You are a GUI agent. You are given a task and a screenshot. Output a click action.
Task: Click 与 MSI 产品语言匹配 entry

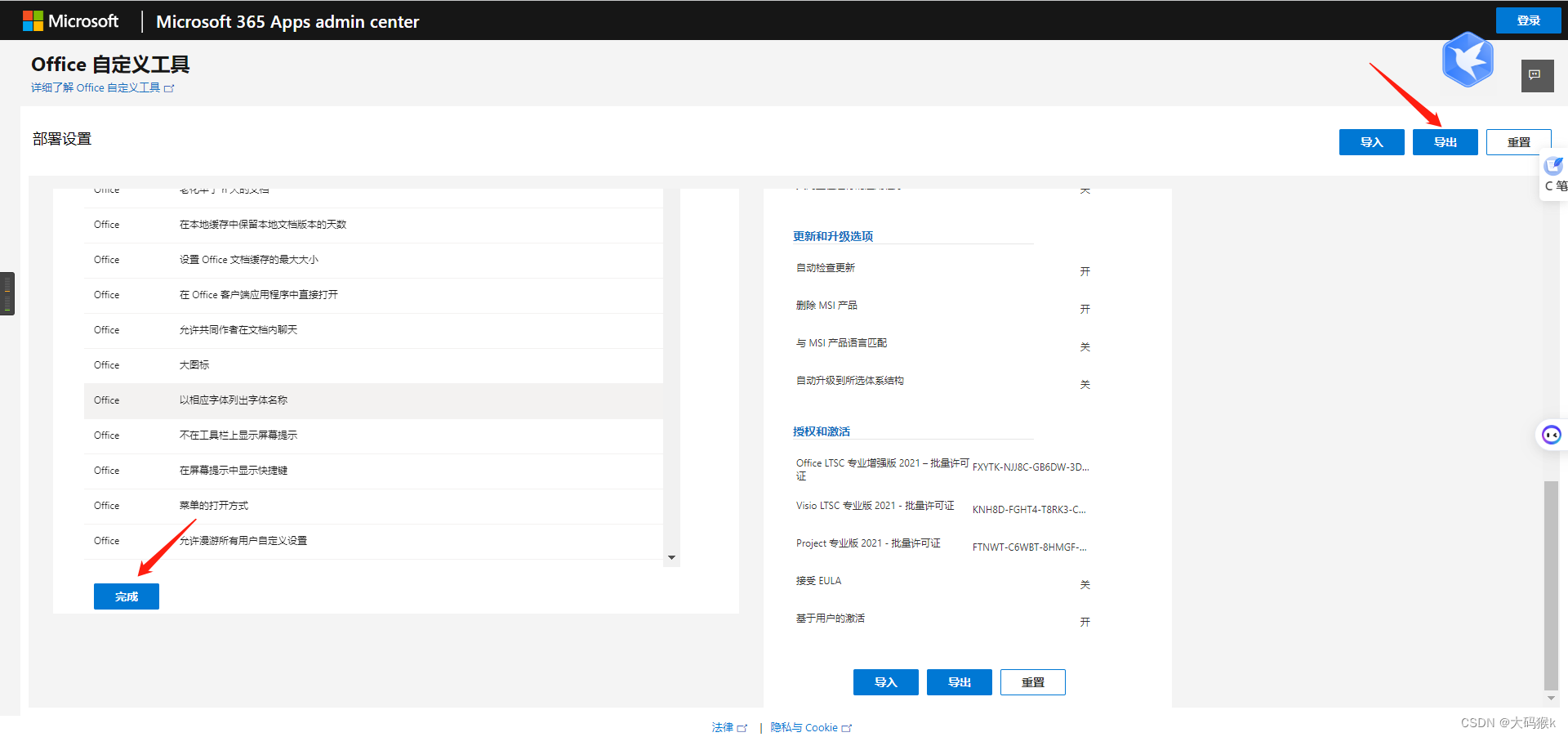pyautogui.click(x=841, y=343)
